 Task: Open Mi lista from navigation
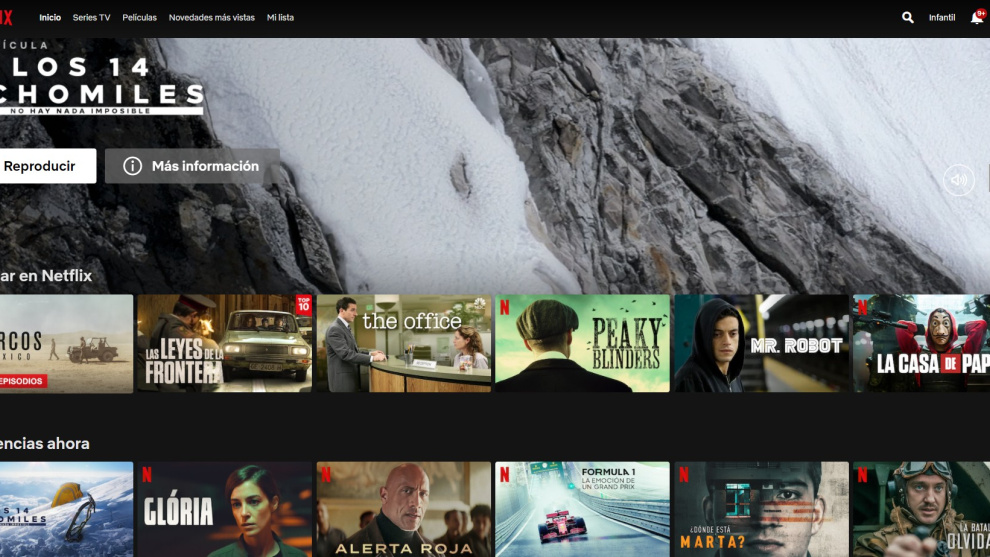pyautogui.click(x=280, y=18)
